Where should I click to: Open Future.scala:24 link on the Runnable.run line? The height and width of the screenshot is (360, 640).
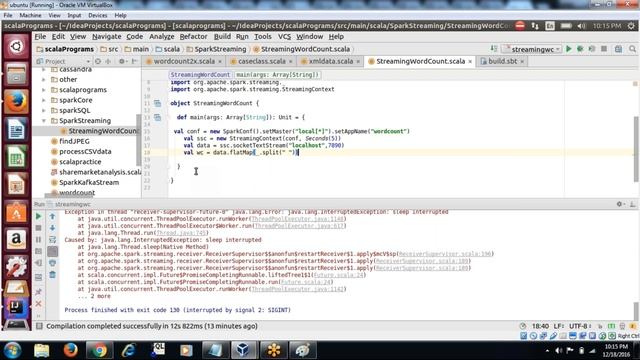point(306,282)
